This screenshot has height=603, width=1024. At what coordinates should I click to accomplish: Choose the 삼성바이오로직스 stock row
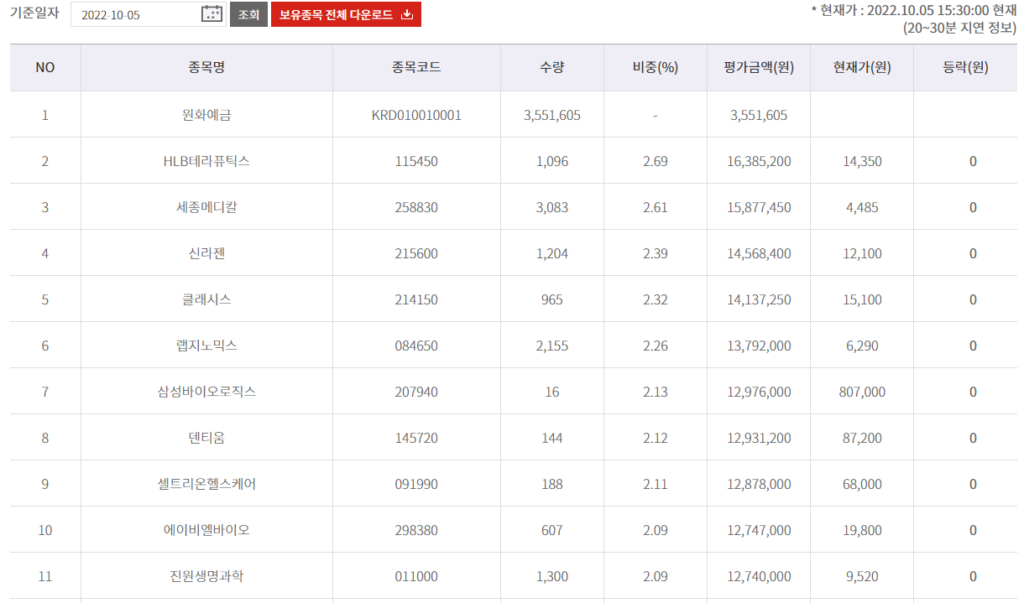(x=206, y=392)
